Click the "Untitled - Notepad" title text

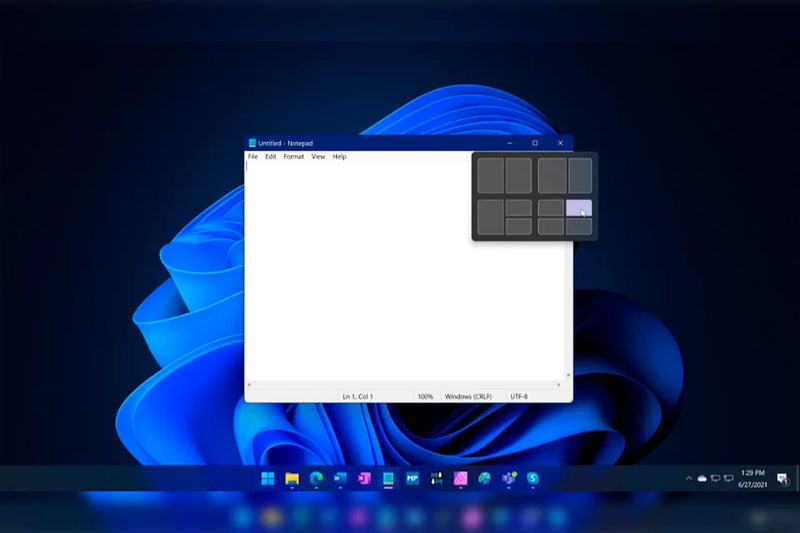coord(285,143)
